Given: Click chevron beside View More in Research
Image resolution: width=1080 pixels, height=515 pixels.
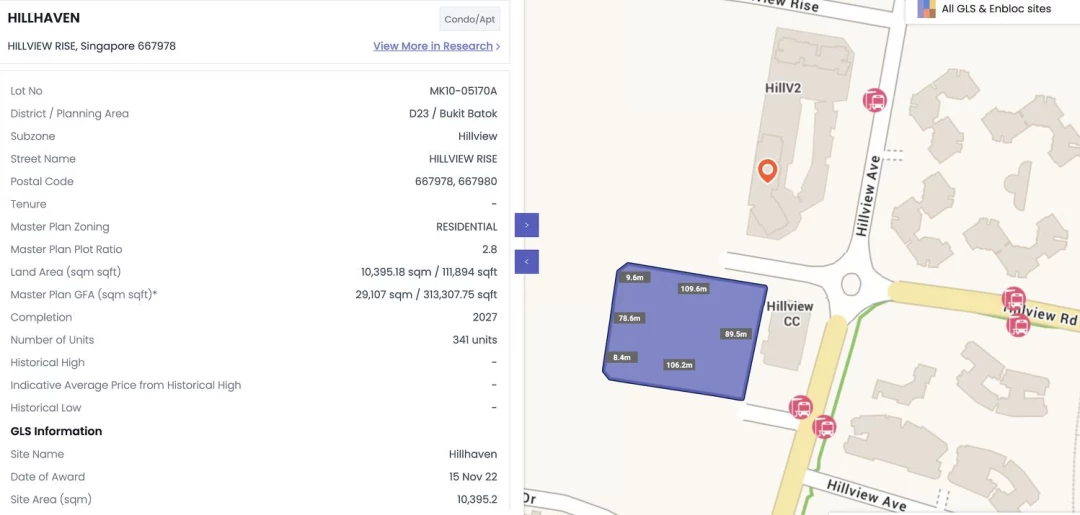Looking at the screenshot, I should [498, 46].
